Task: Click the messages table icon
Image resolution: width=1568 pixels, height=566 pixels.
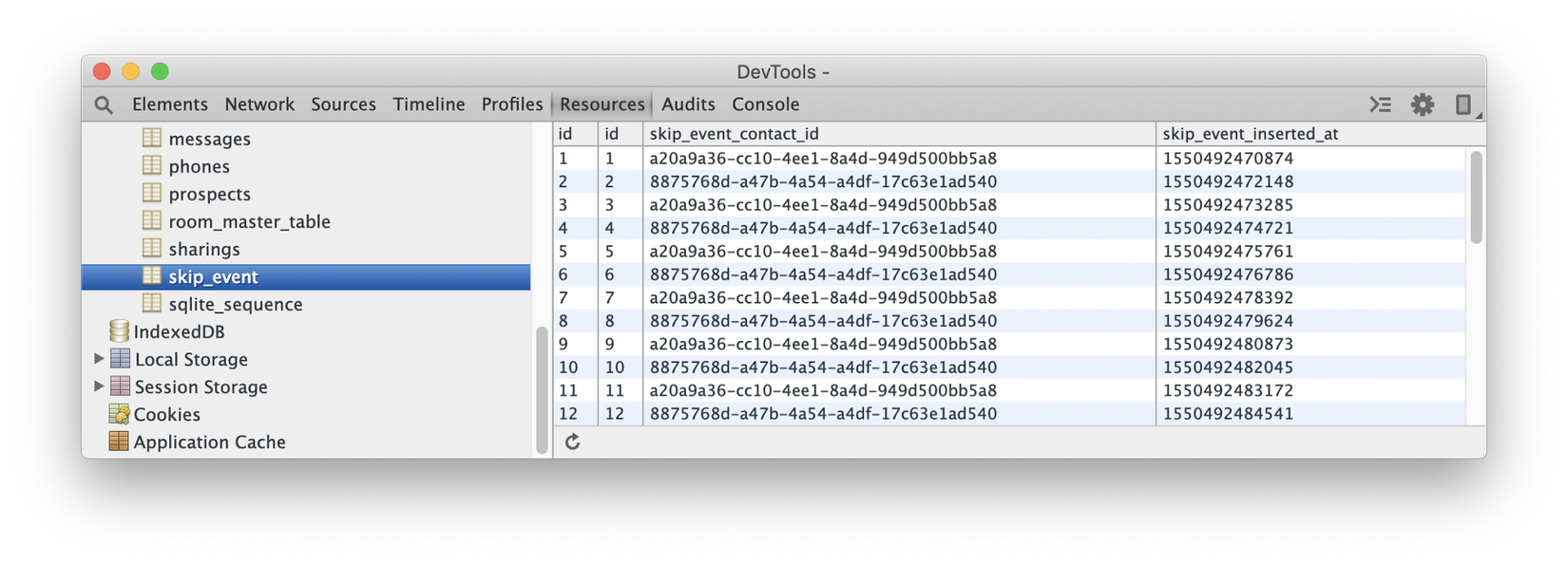Action: (x=152, y=139)
